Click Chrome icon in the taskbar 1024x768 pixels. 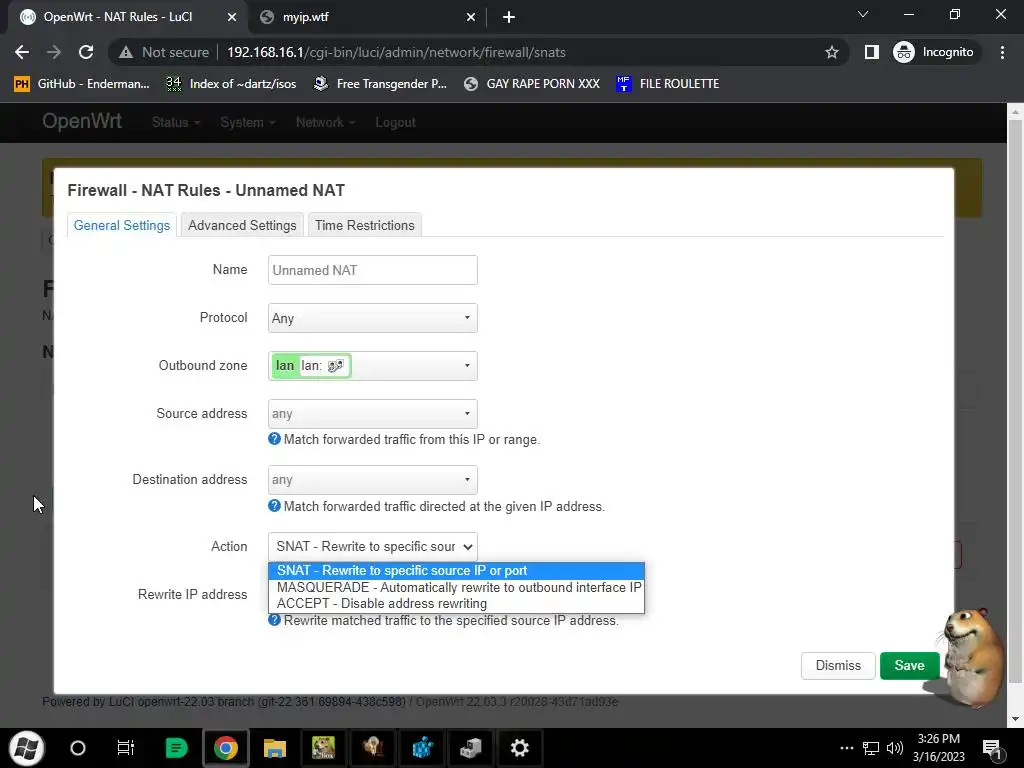point(225,748)
